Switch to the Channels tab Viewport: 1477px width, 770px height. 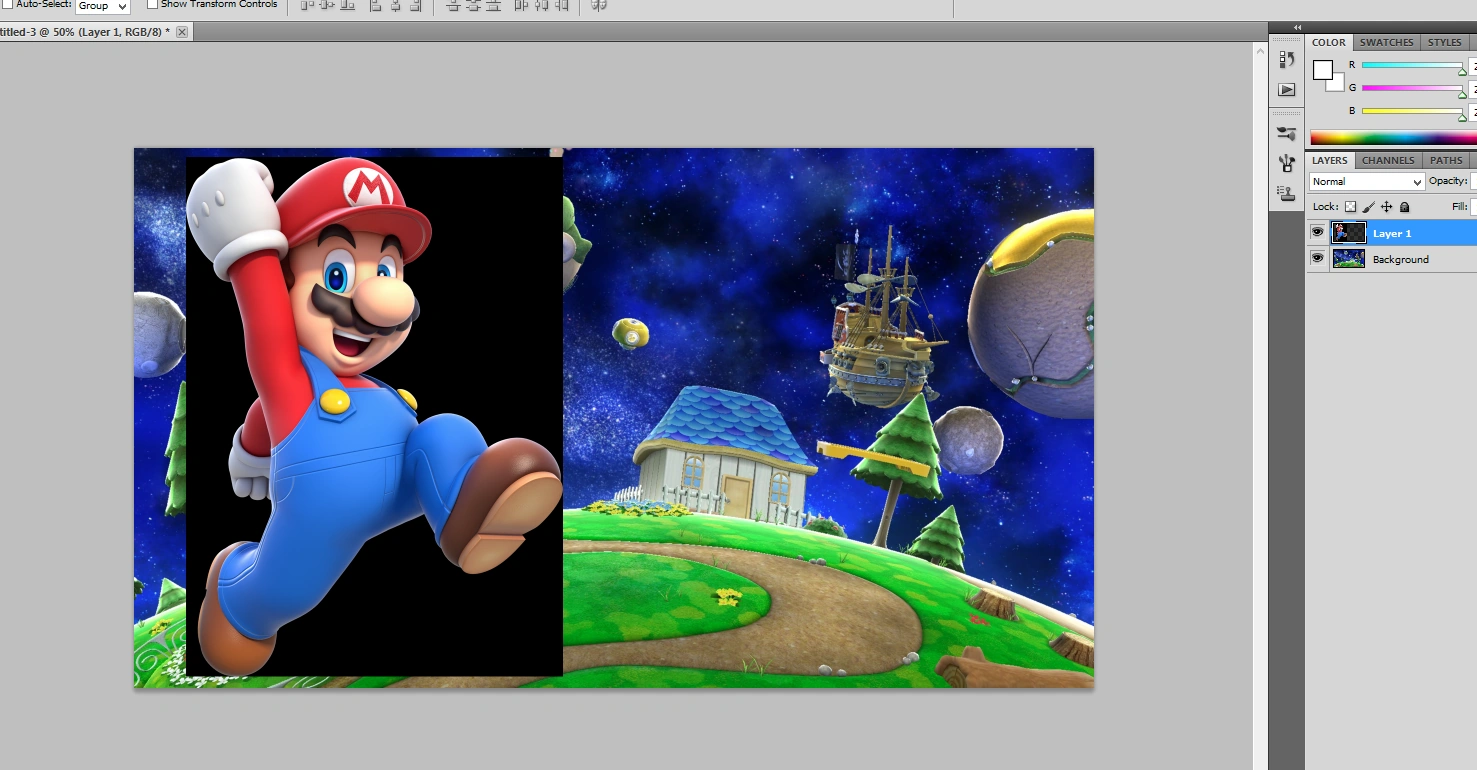point(1388,161)
